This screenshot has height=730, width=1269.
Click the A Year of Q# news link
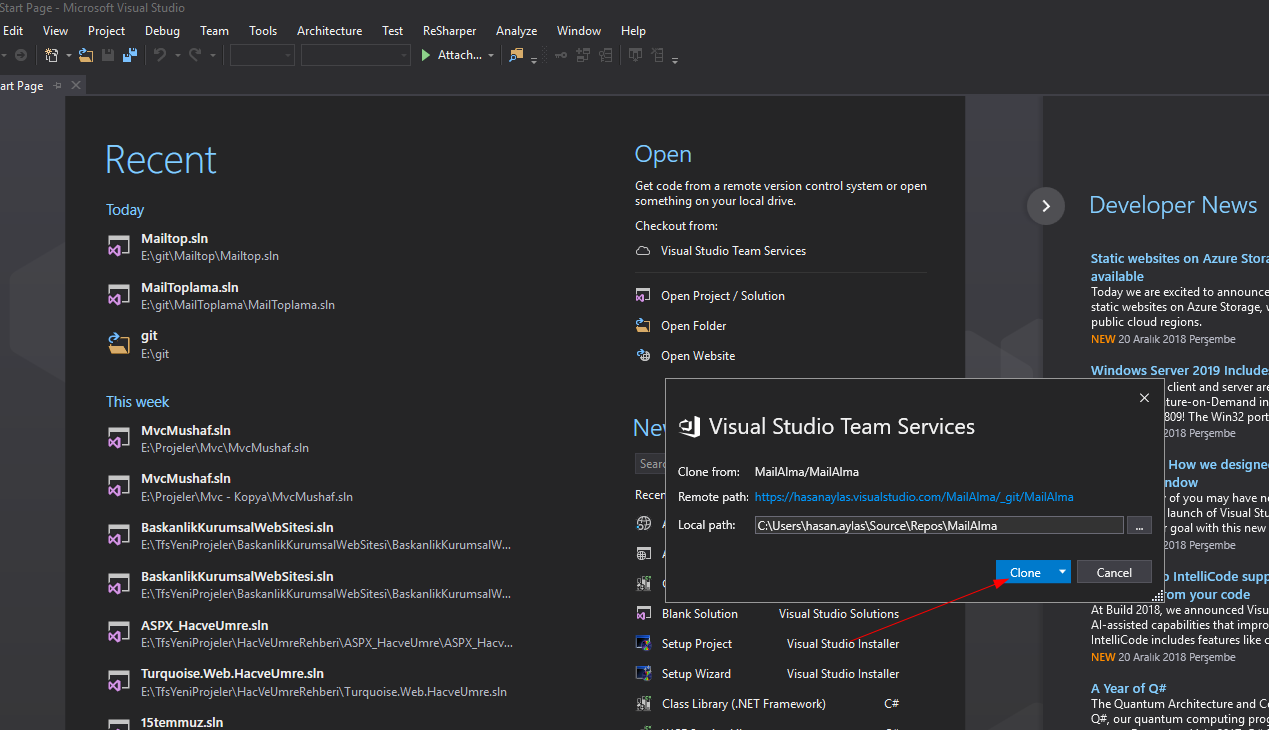point(1129,688)
